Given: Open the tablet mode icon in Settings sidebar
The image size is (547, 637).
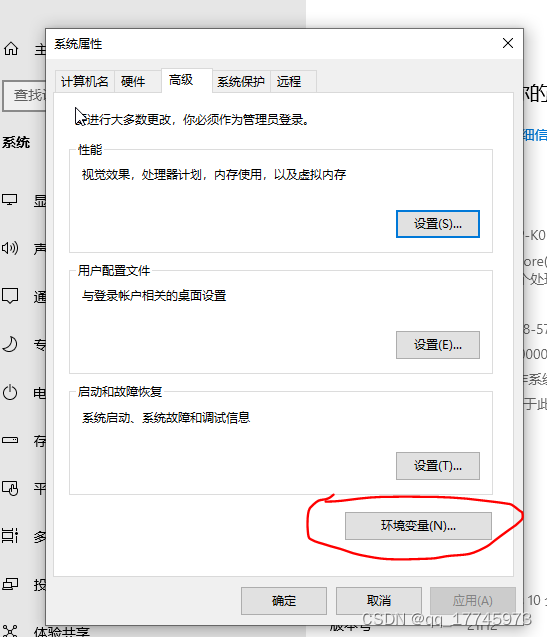Looking at the screenshot, I should (10, 488).
